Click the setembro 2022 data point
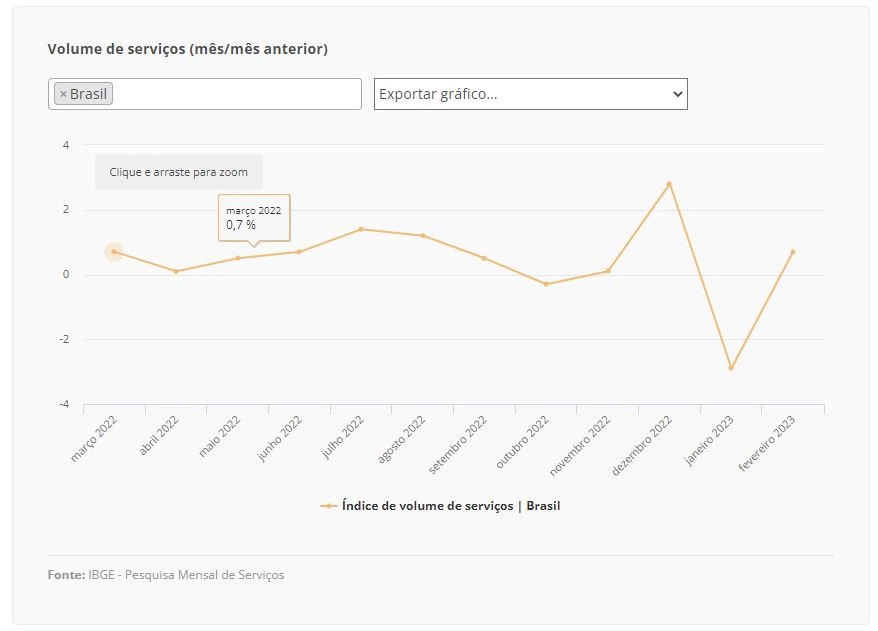The height and width of the screenshot is (631, 878). pos(484,258)
